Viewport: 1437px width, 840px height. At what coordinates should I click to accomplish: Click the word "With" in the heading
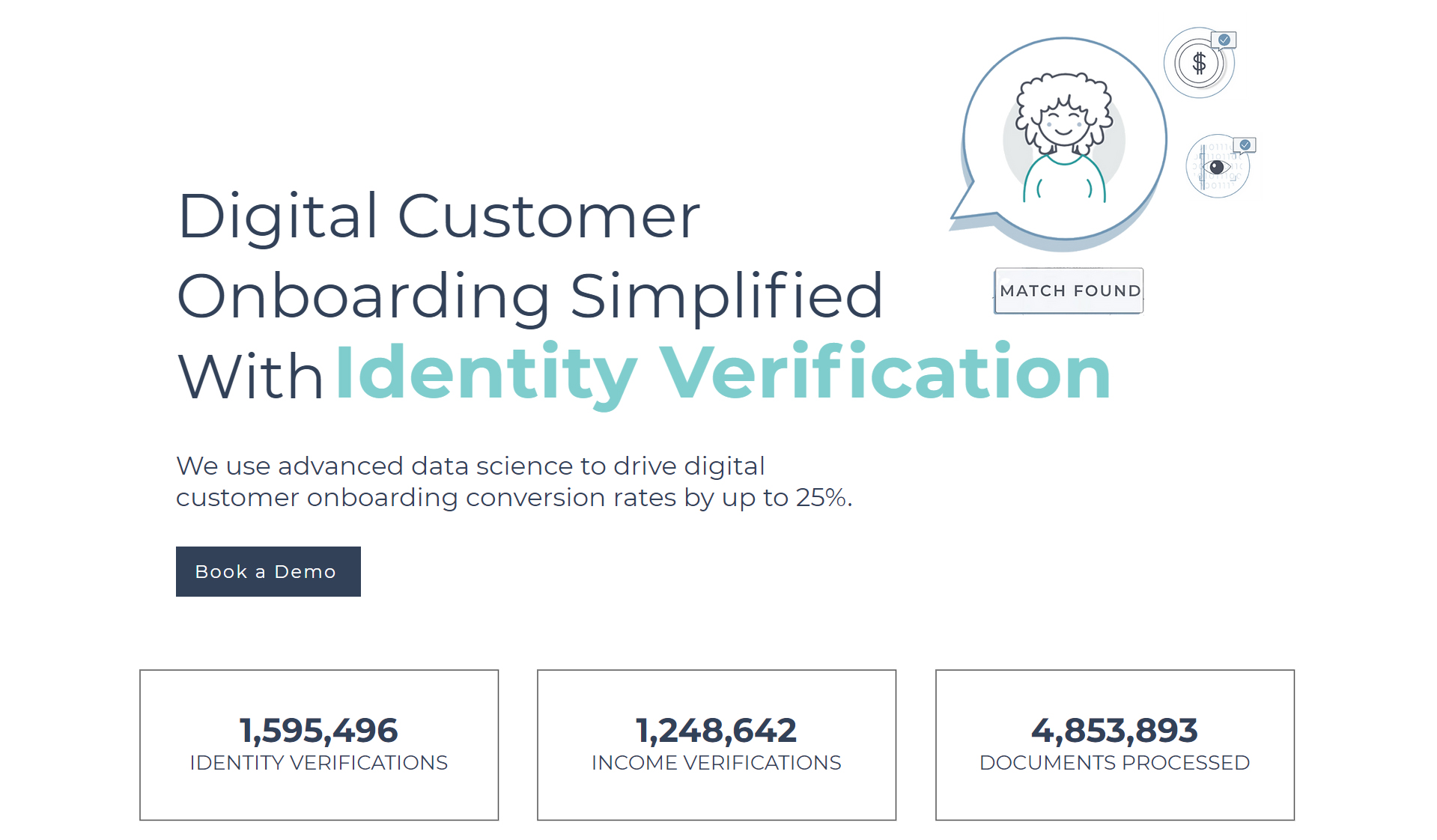click(x=250, y=376)
